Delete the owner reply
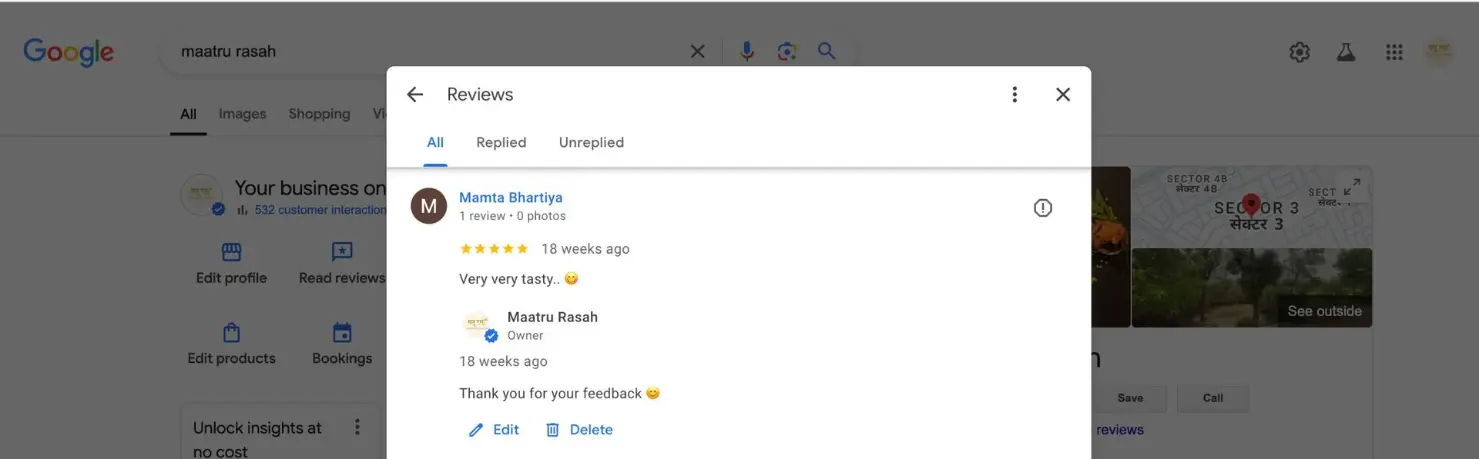This screenshot has height=459, width=1479. [579, 430]
